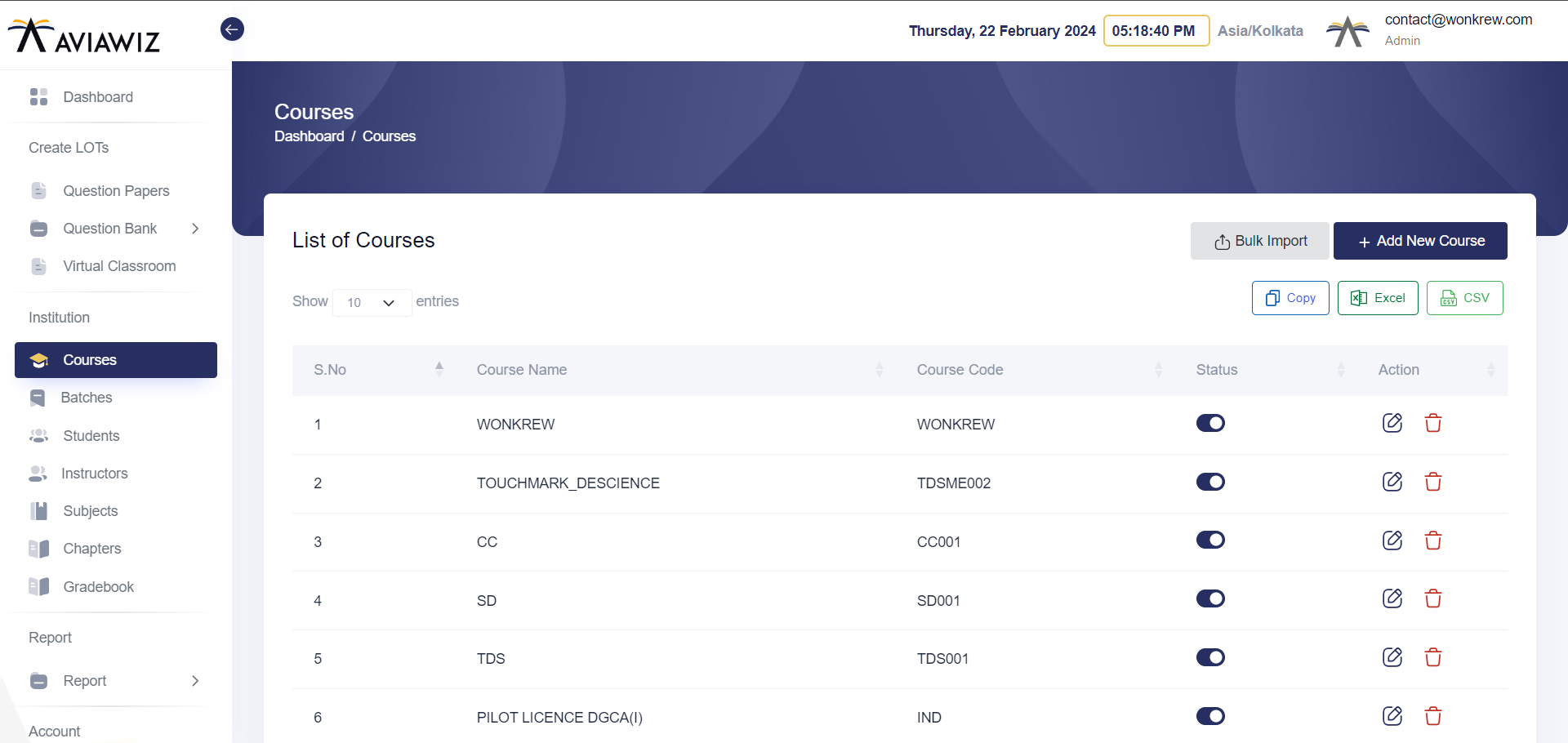Screen dimensions: 1568x743
Task: Sort table by Action column
Action: point(1491,369)
